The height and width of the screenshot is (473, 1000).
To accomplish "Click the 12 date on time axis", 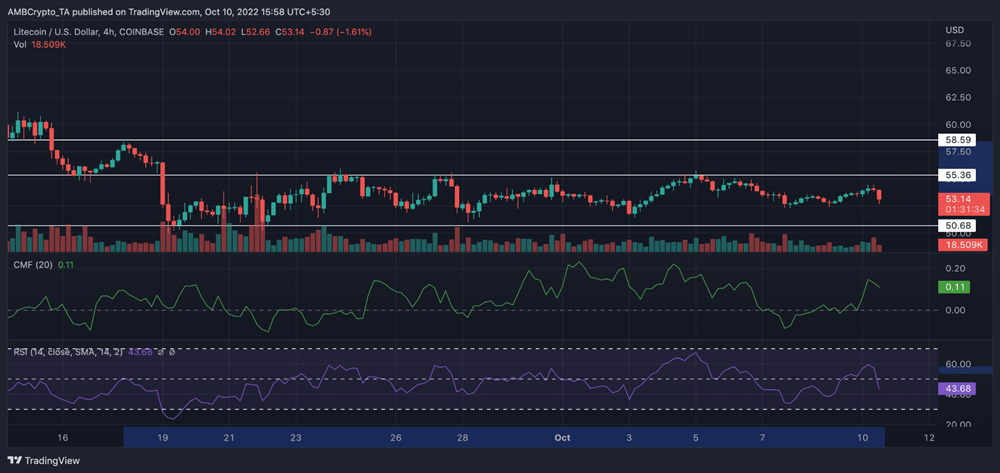I will pyautogui.click(x=929, y=437).
